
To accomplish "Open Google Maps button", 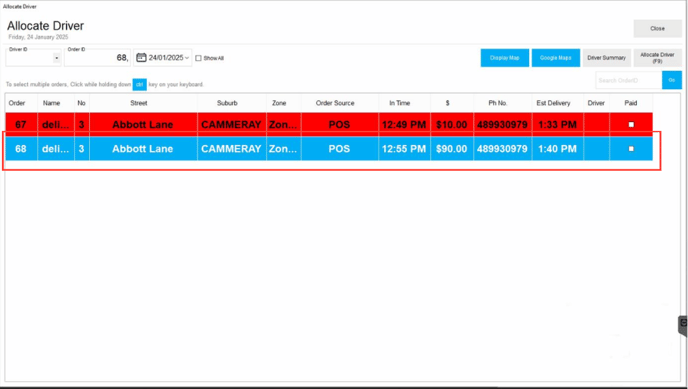I will pos(555,58).
